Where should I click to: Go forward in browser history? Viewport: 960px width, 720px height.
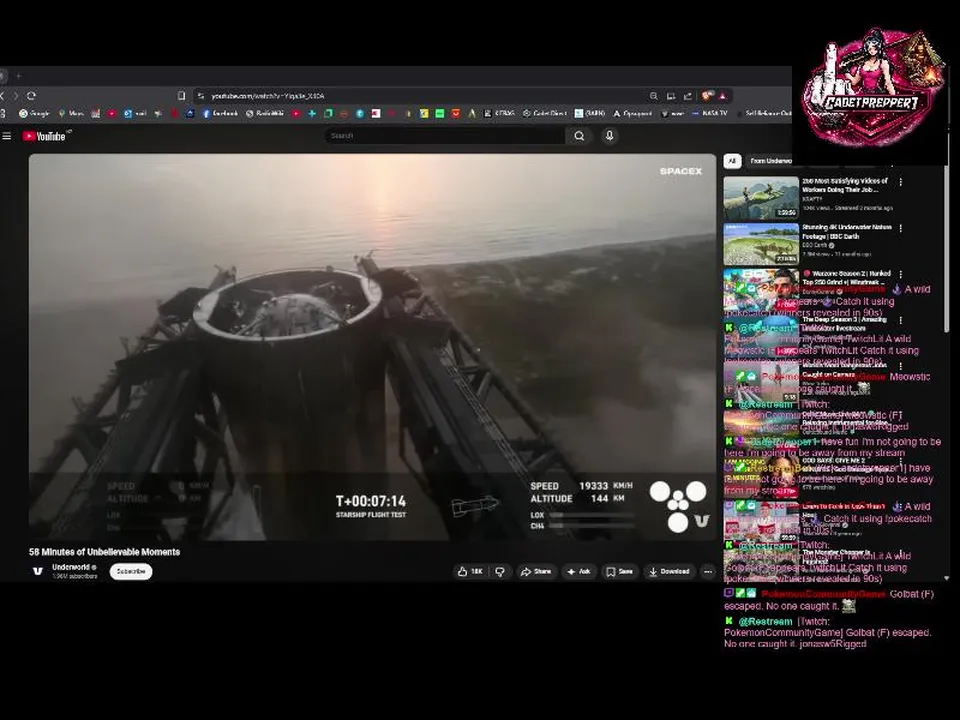point(16,96)
